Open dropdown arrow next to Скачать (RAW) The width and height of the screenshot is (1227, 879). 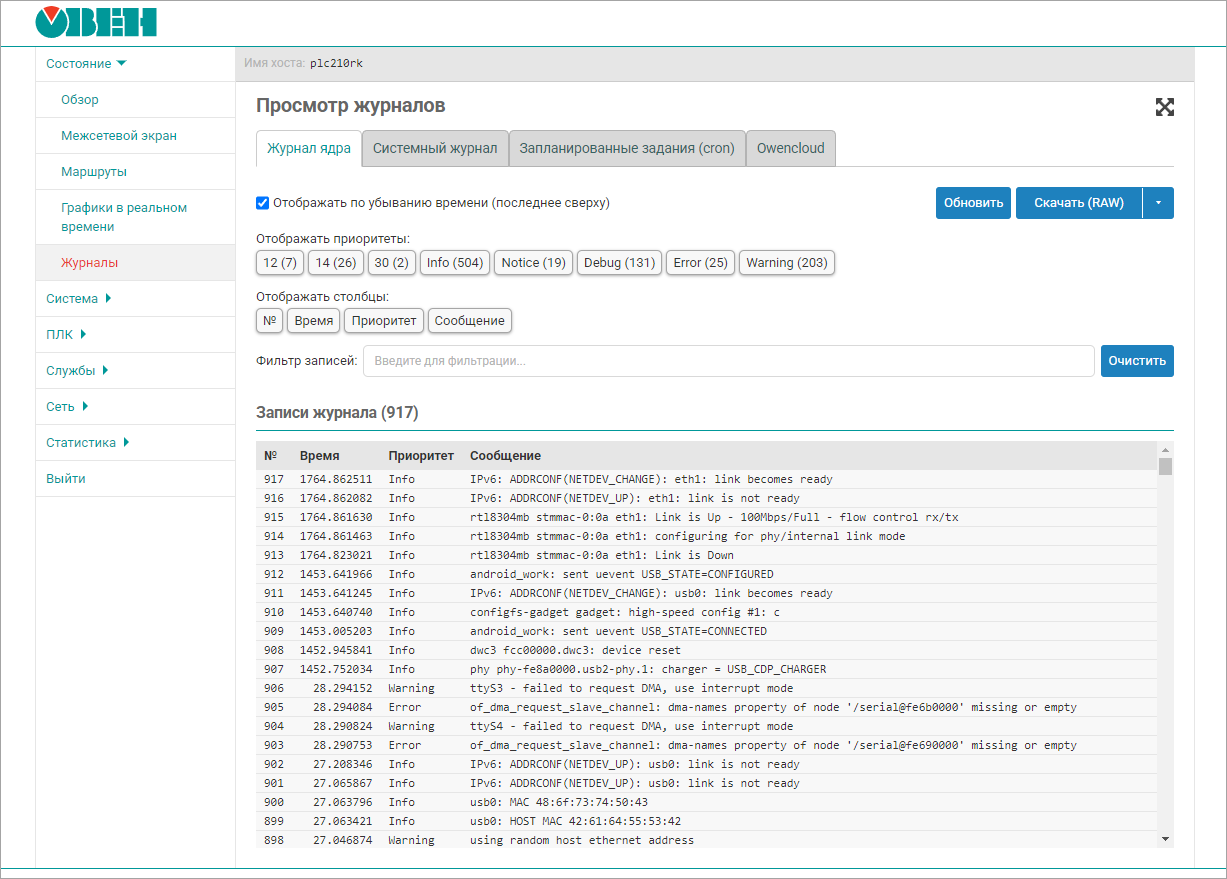(1158, 203)
